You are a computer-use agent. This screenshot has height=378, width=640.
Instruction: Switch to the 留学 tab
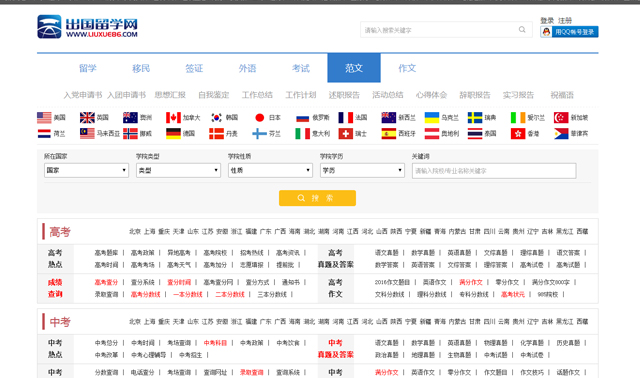click(x=88, y=68)
